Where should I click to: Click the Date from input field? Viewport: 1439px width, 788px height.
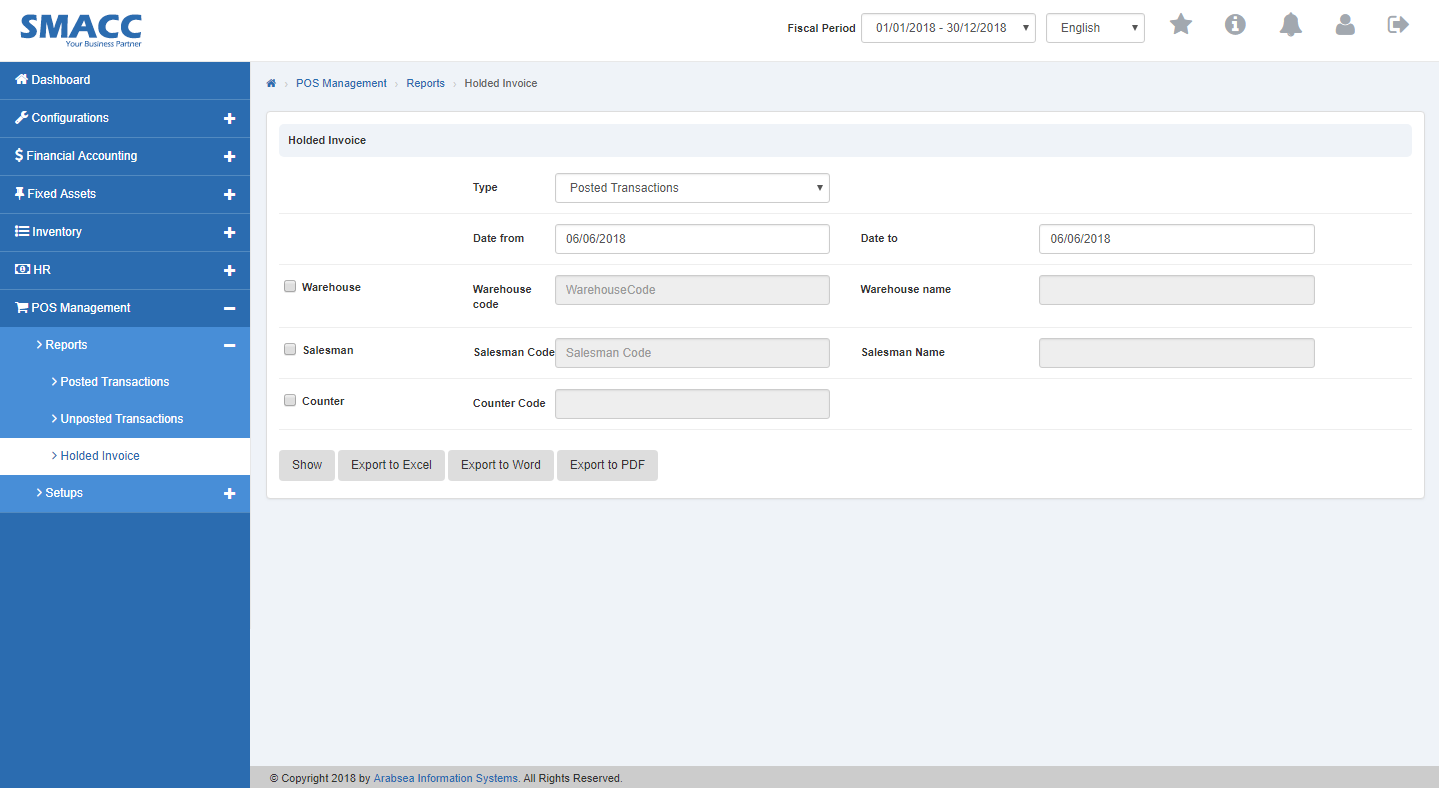[x=691, y=238]
